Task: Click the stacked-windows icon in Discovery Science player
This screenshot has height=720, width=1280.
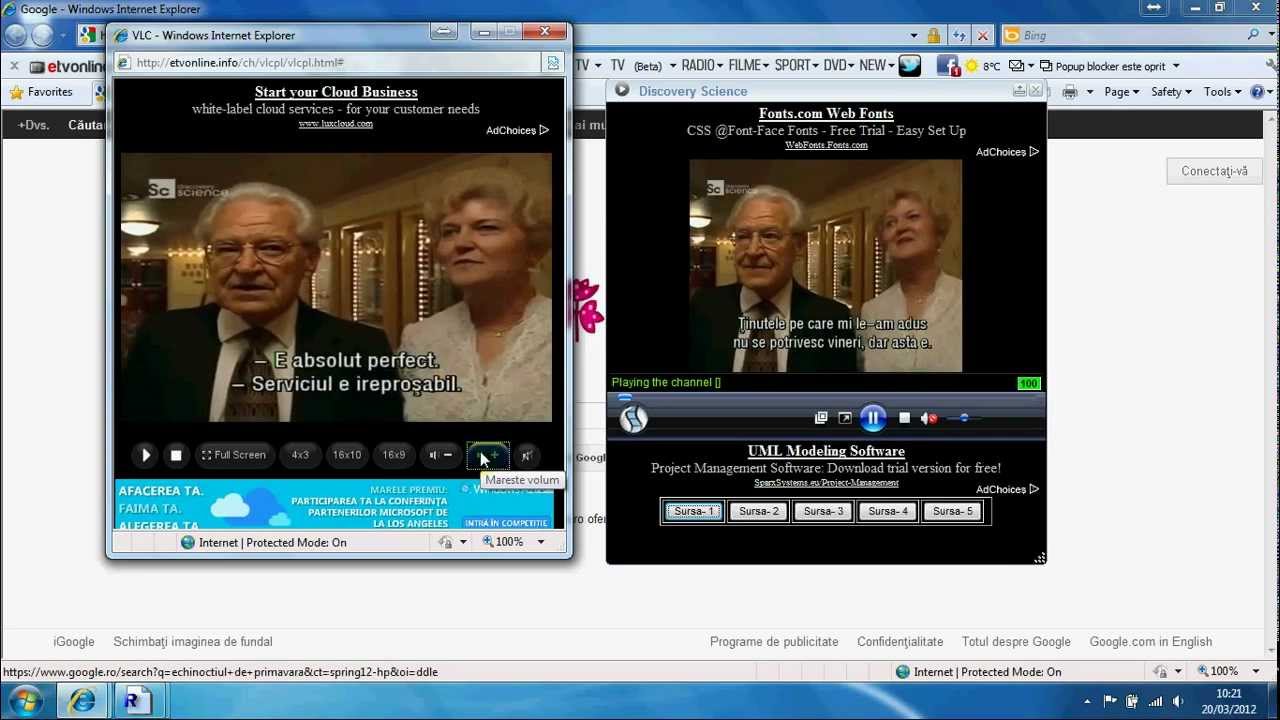Action: [x=822, y=418]
